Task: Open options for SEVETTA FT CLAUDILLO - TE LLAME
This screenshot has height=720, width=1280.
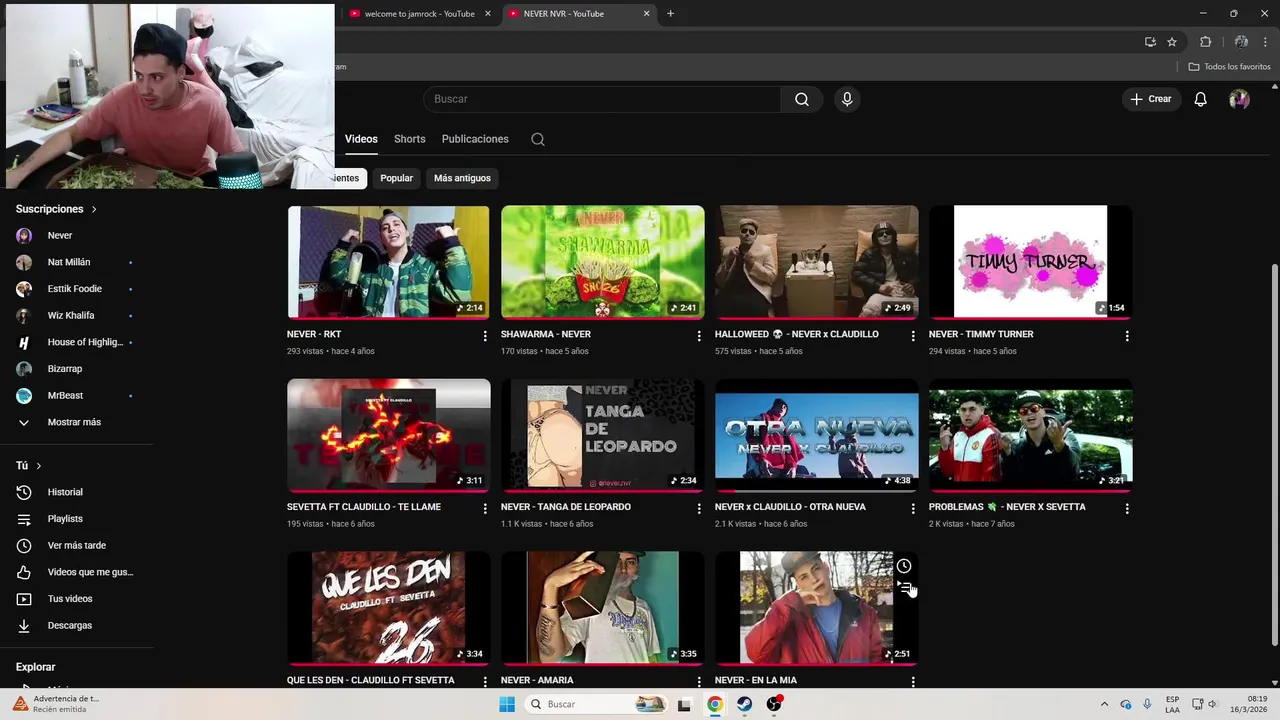Action: click(x=485, y=508)
